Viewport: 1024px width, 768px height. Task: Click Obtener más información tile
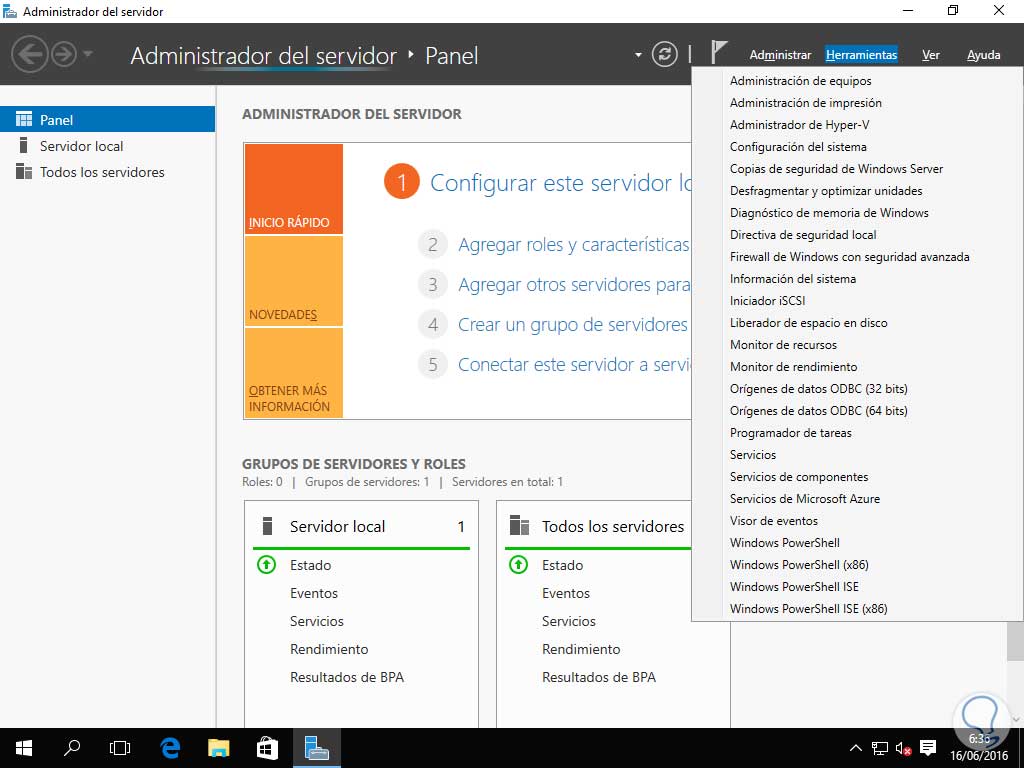tap(293, 373)
